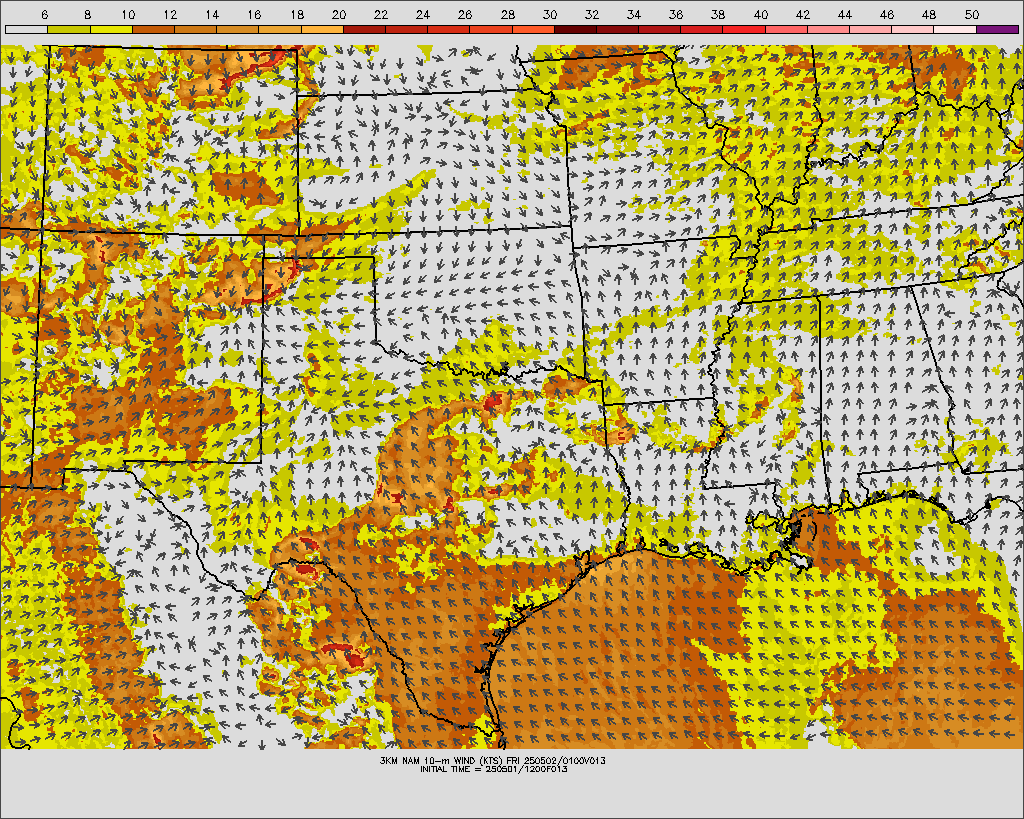Click the pink legend swatch between 44 and 46
Viewport: 1024px width, 819px height.
(871, 29)
